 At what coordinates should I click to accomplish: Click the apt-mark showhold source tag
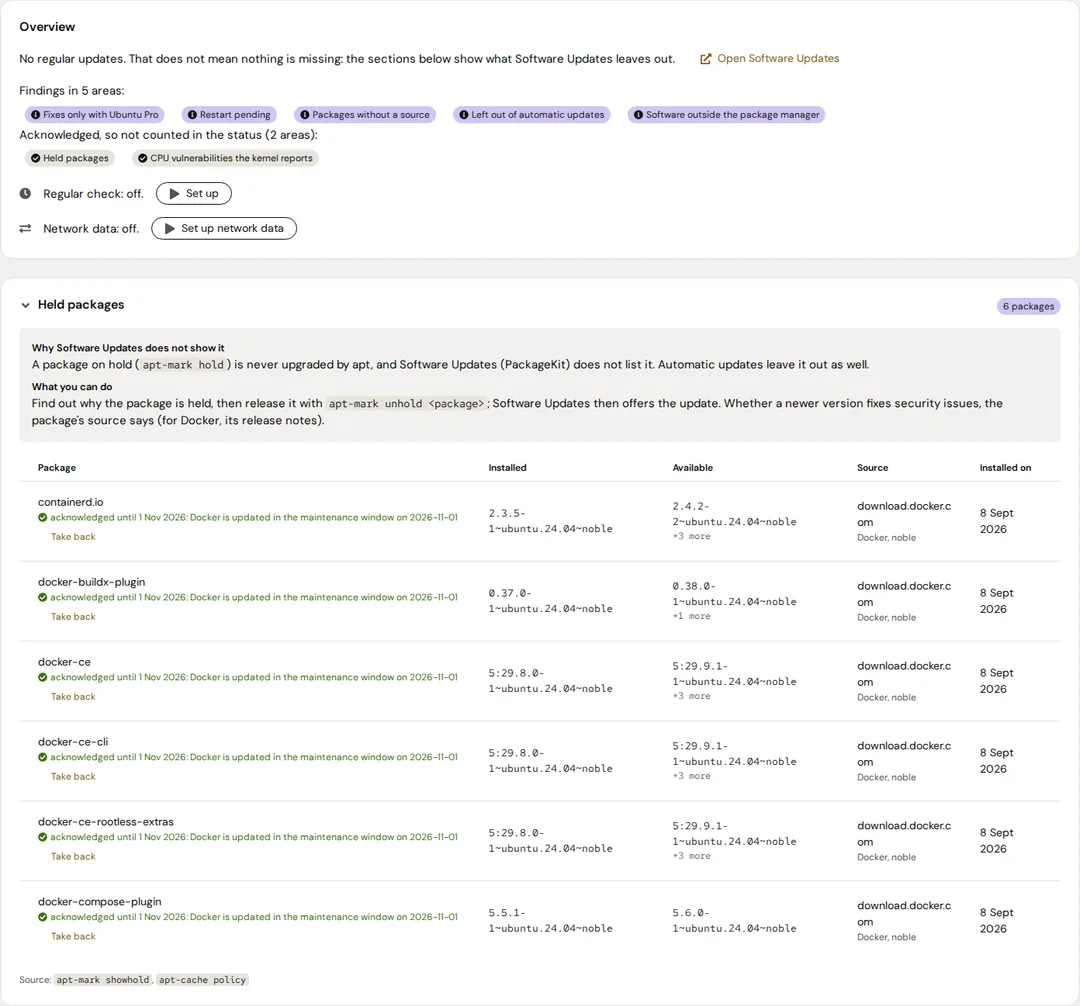pos(103,980)
